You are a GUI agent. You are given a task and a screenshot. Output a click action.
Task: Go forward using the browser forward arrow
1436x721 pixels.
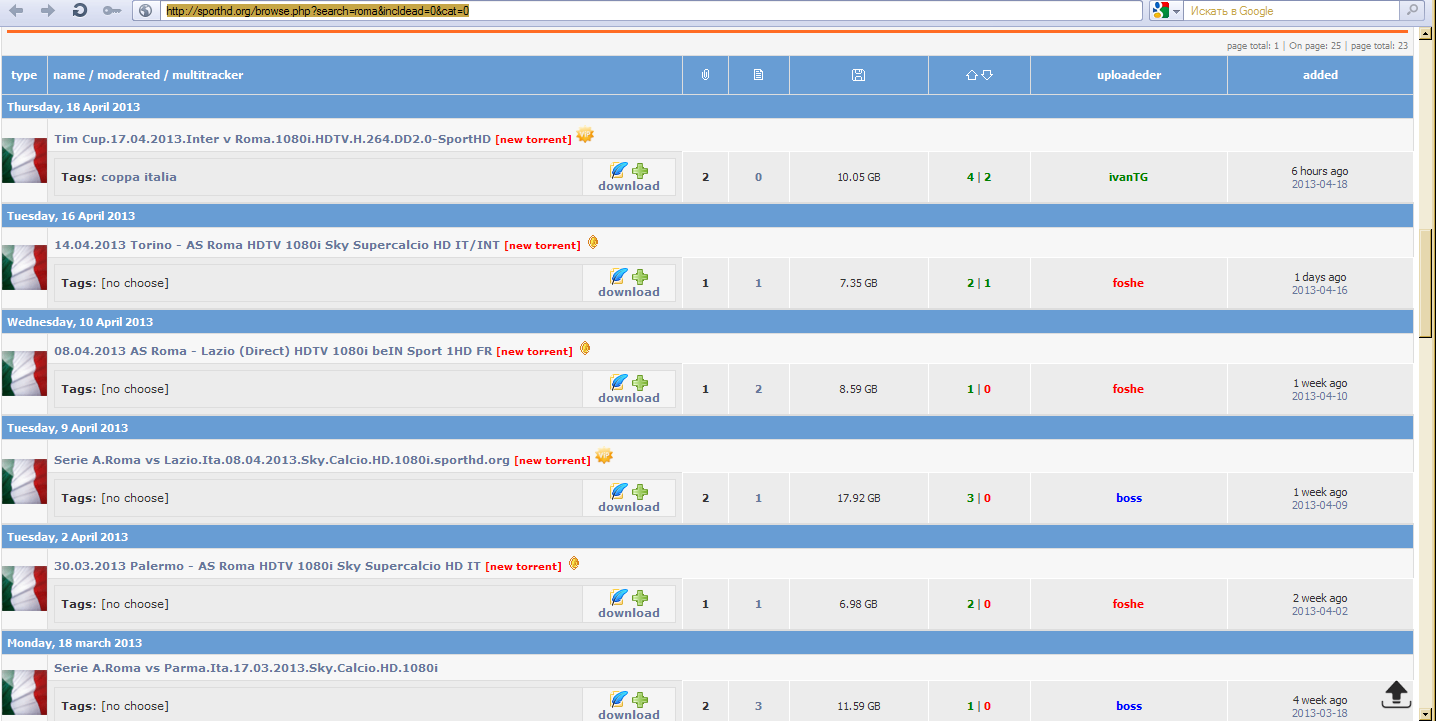(x=48, y=10)
